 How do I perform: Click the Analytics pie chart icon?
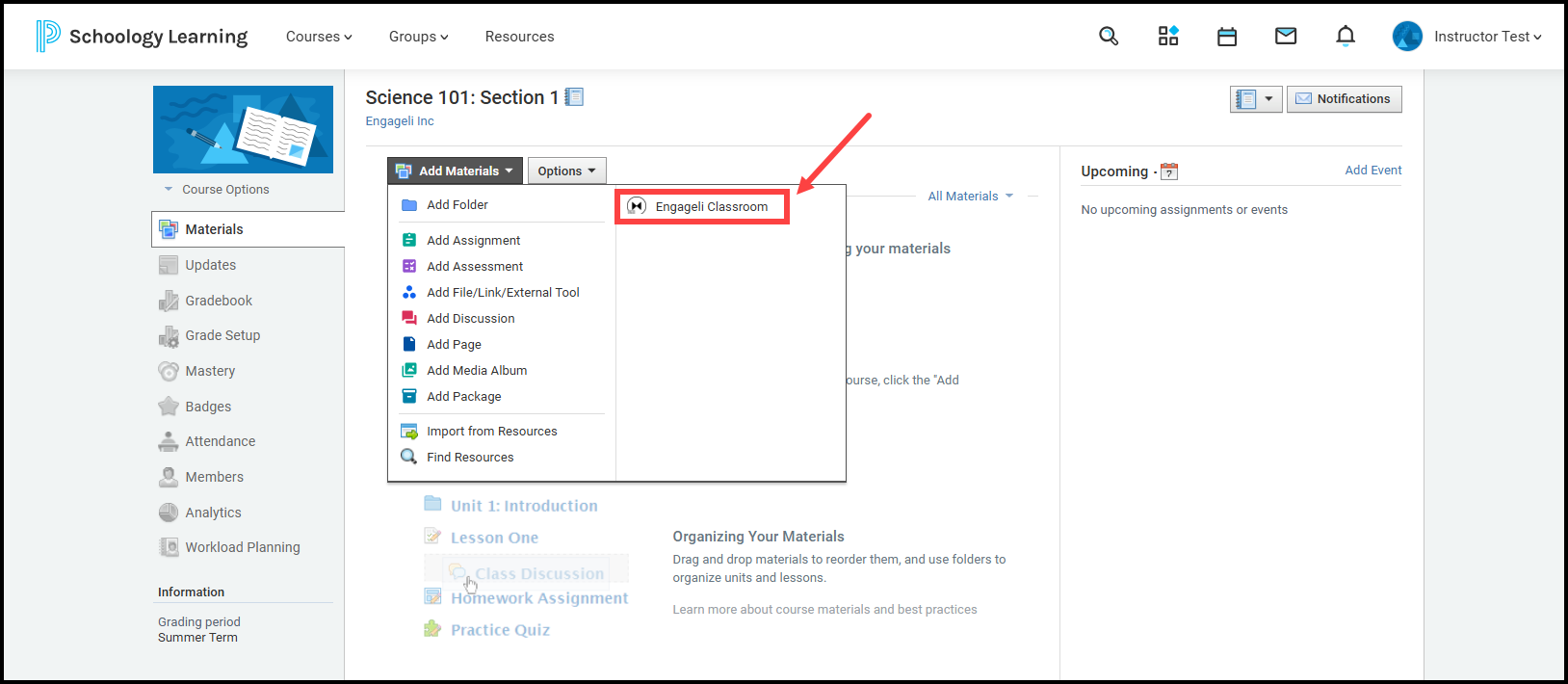click(x=169, y=513)
